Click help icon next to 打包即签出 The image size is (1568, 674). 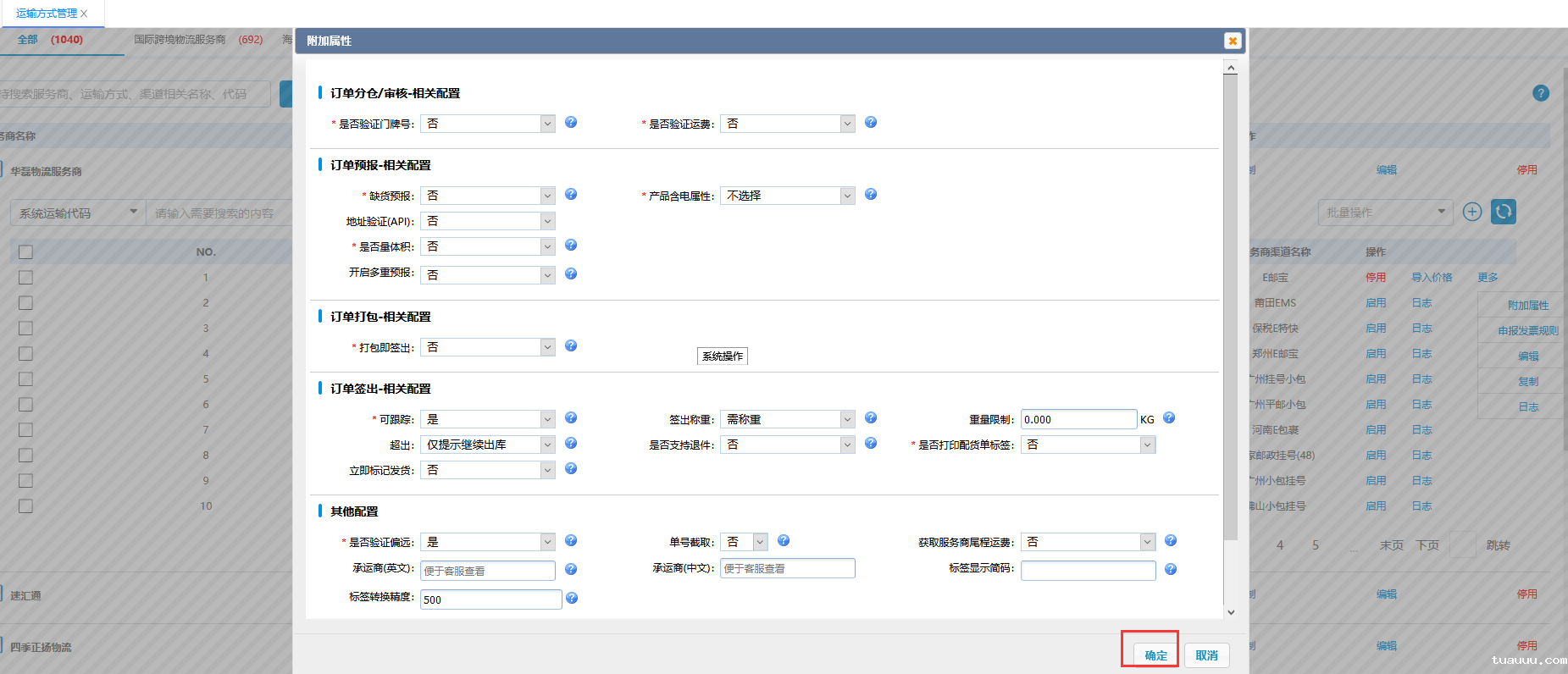tap(571, 346)
